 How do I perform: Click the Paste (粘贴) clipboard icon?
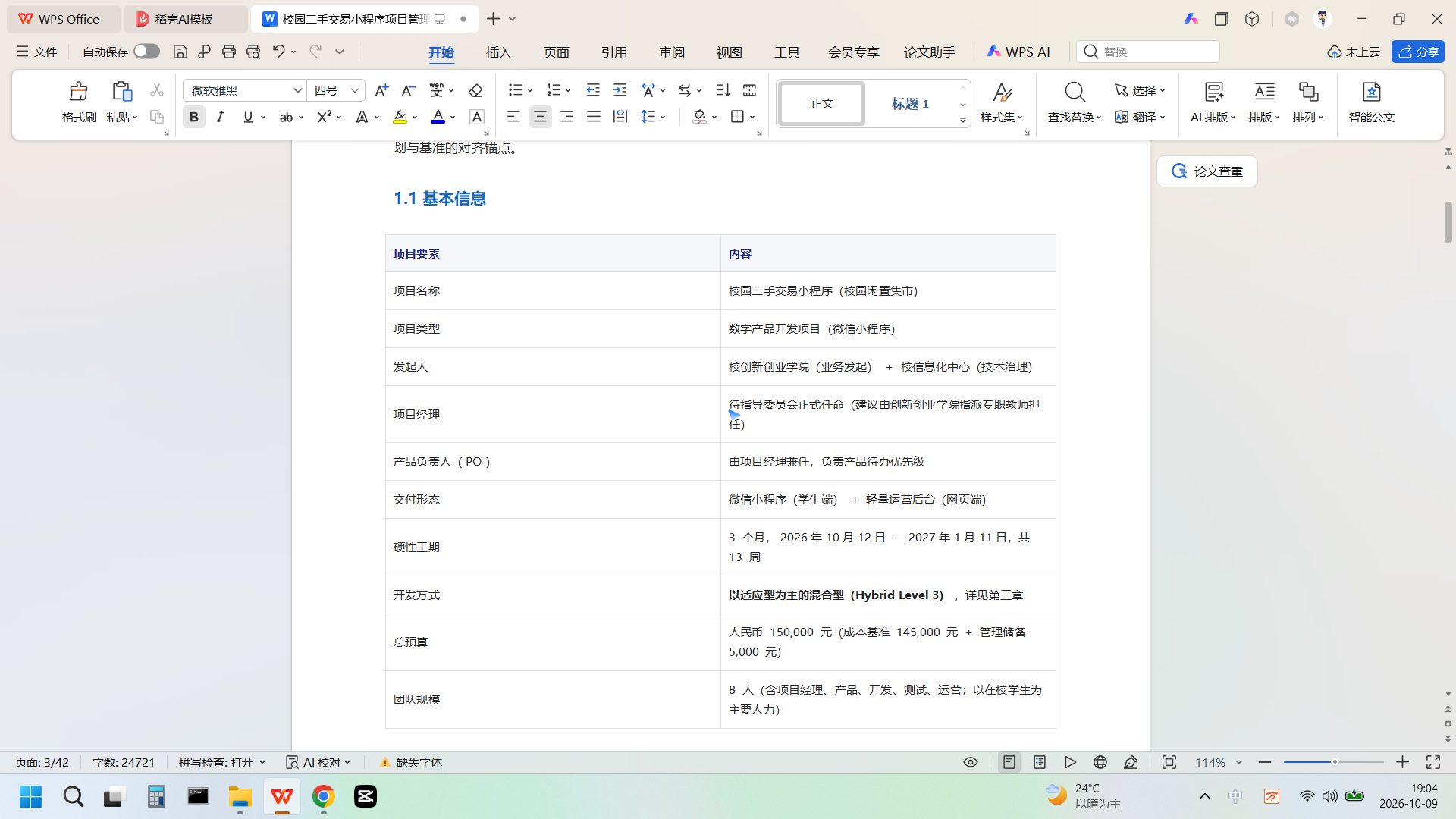(121, 92)
